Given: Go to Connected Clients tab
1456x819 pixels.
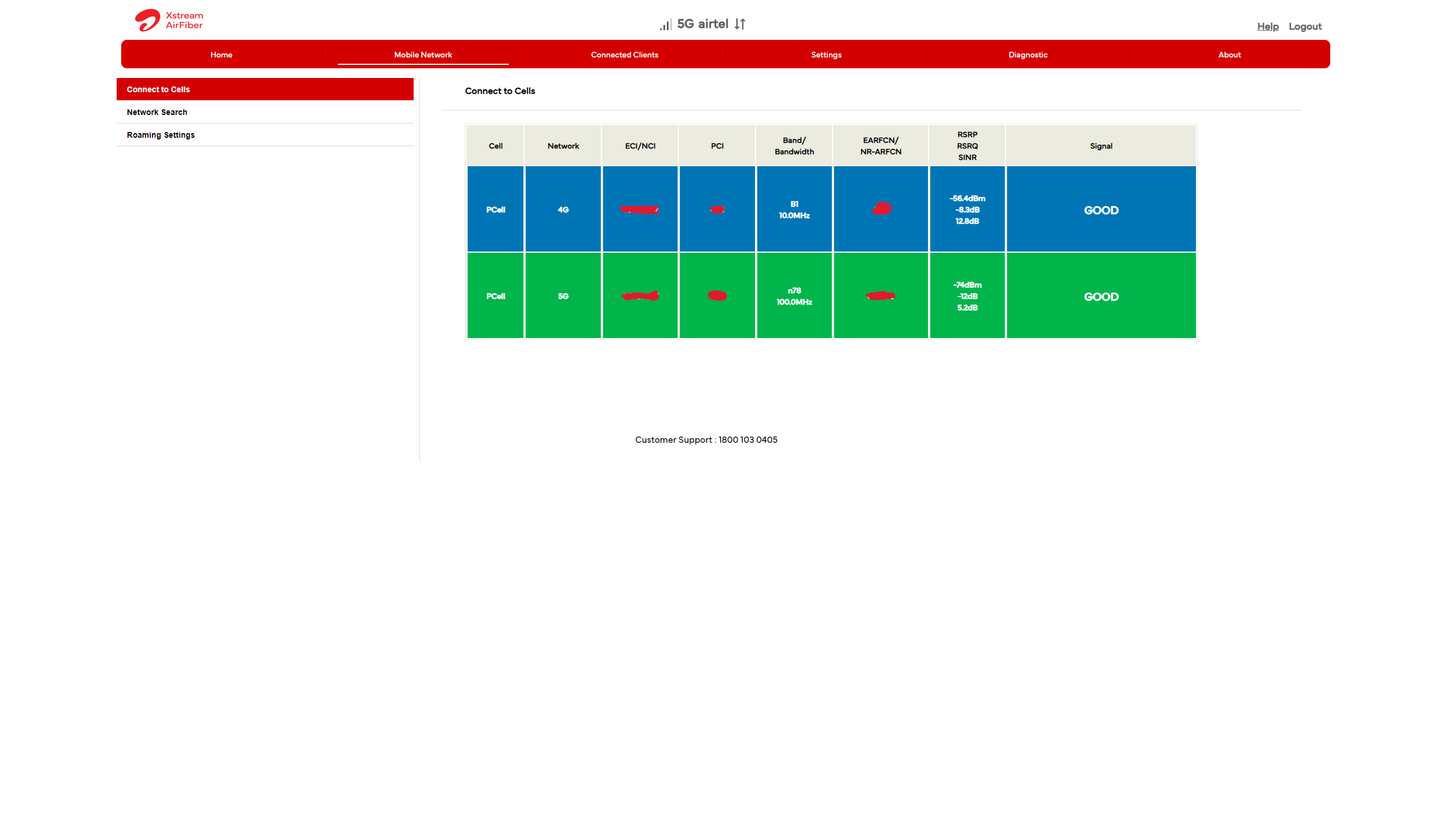Looking at the screenshot, I should tap(624, 55).
